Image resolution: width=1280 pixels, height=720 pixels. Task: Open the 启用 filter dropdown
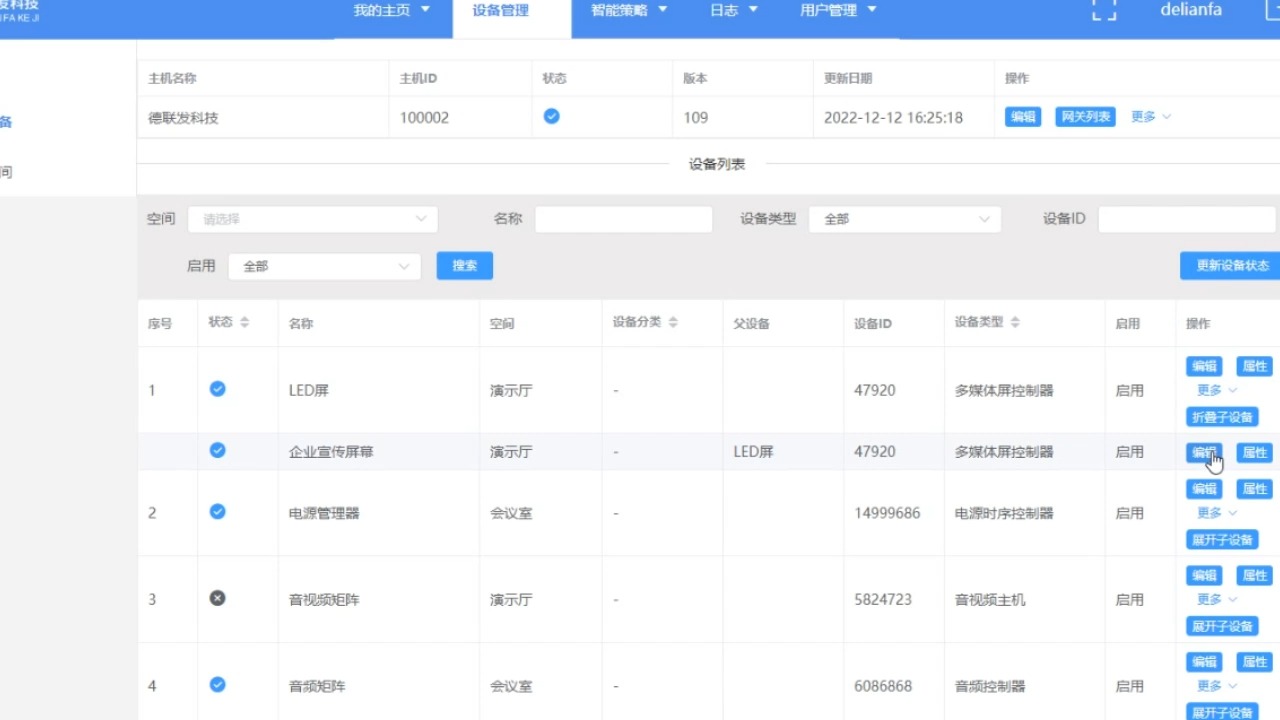pos(325,266)
